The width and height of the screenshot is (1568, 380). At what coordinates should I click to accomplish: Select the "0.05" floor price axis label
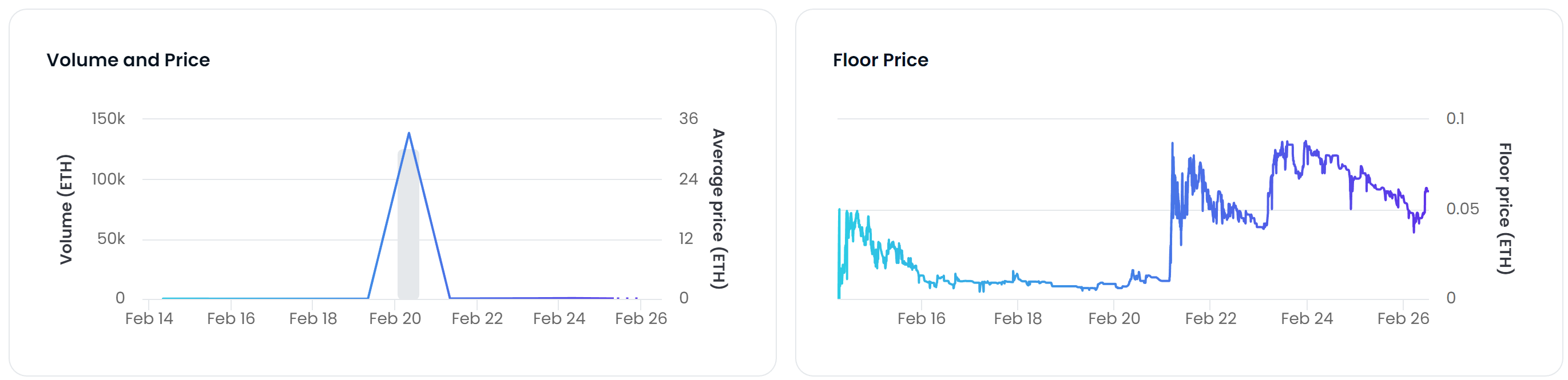[1462, 209]
